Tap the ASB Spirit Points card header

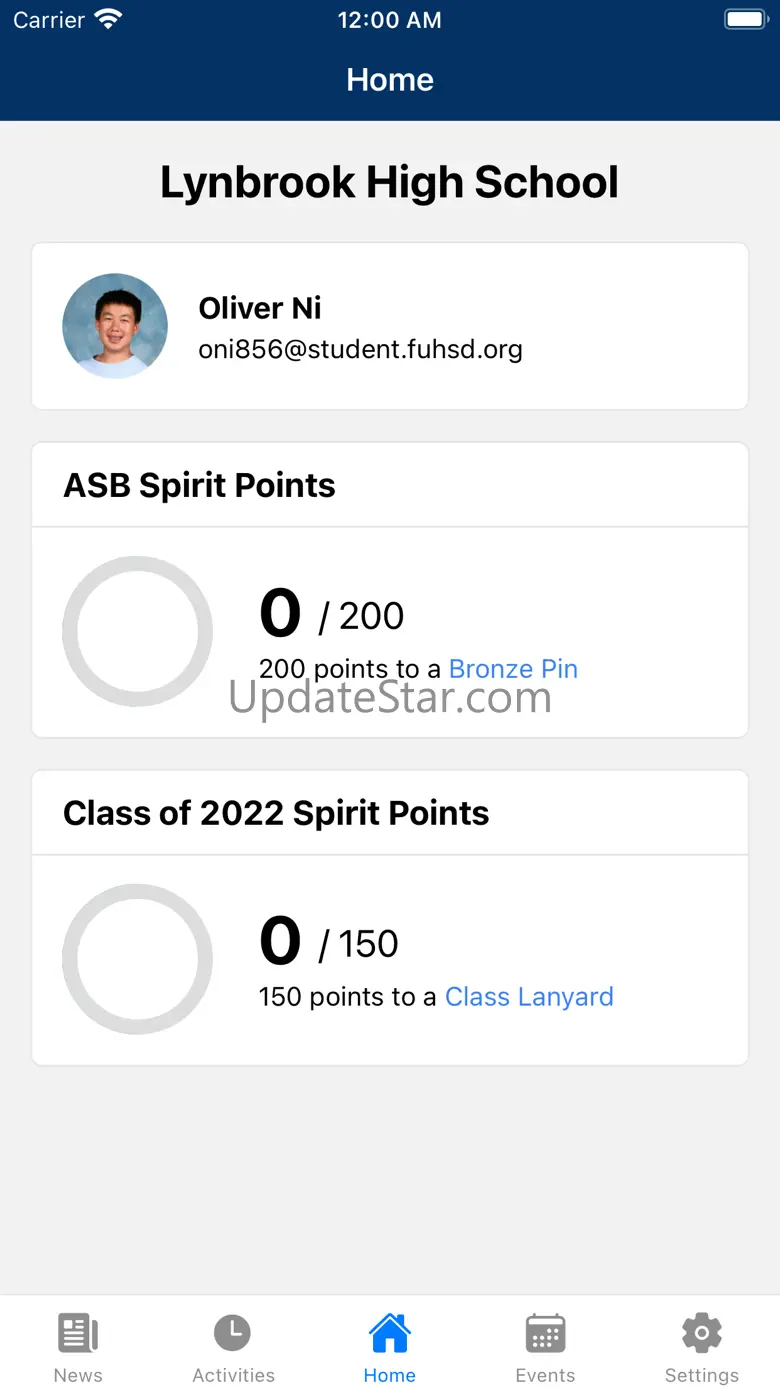pos(200,485)
